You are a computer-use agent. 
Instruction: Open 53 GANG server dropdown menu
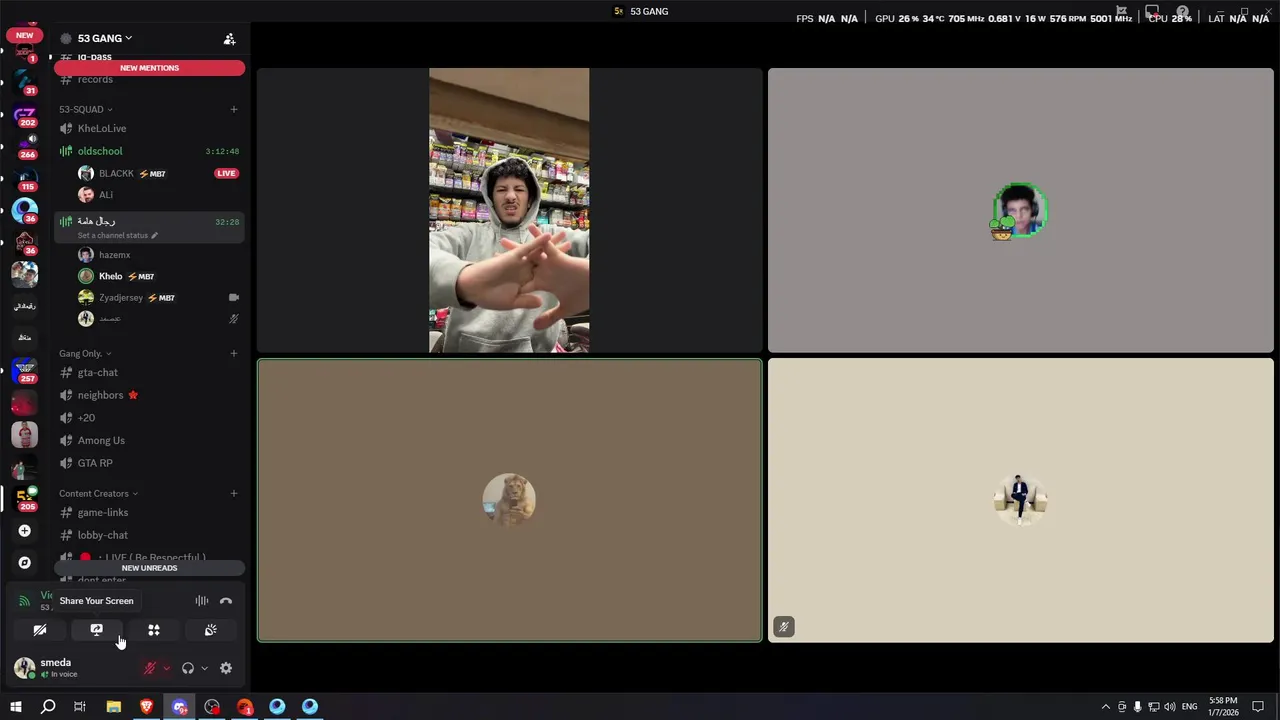tap(105, 38)
